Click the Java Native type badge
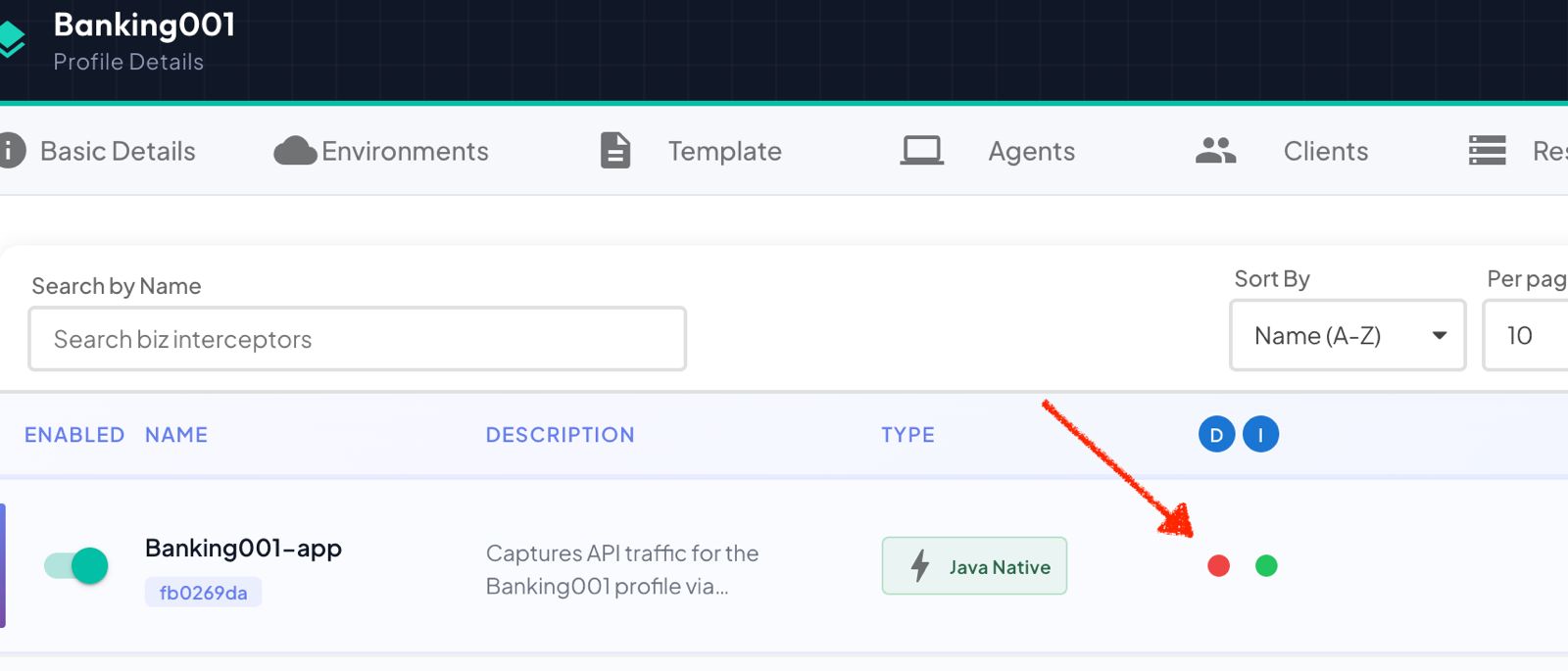The image size is (1568, 671). coord(974,566)
